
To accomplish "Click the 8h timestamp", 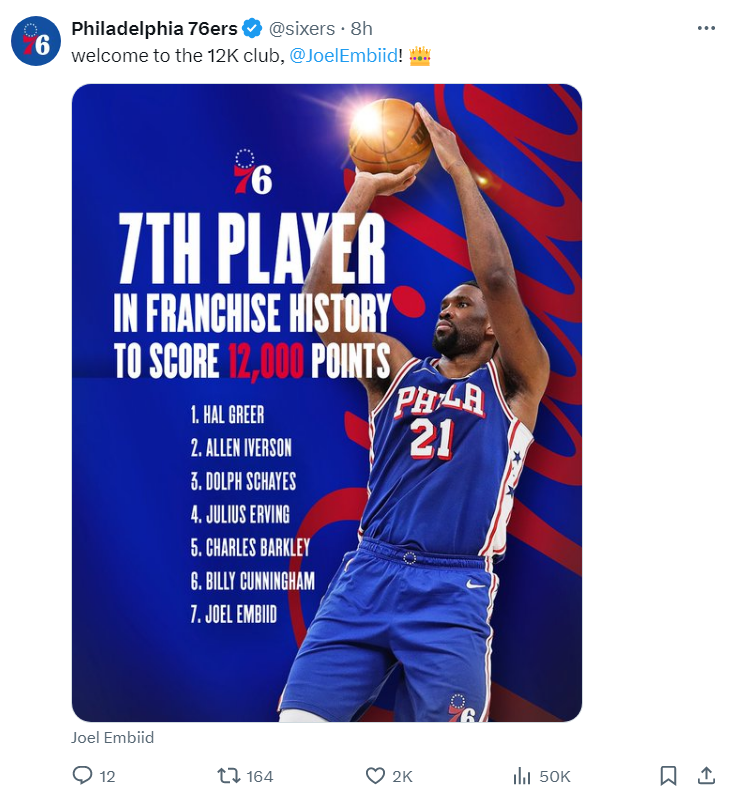I will click(x=362, y=29).
